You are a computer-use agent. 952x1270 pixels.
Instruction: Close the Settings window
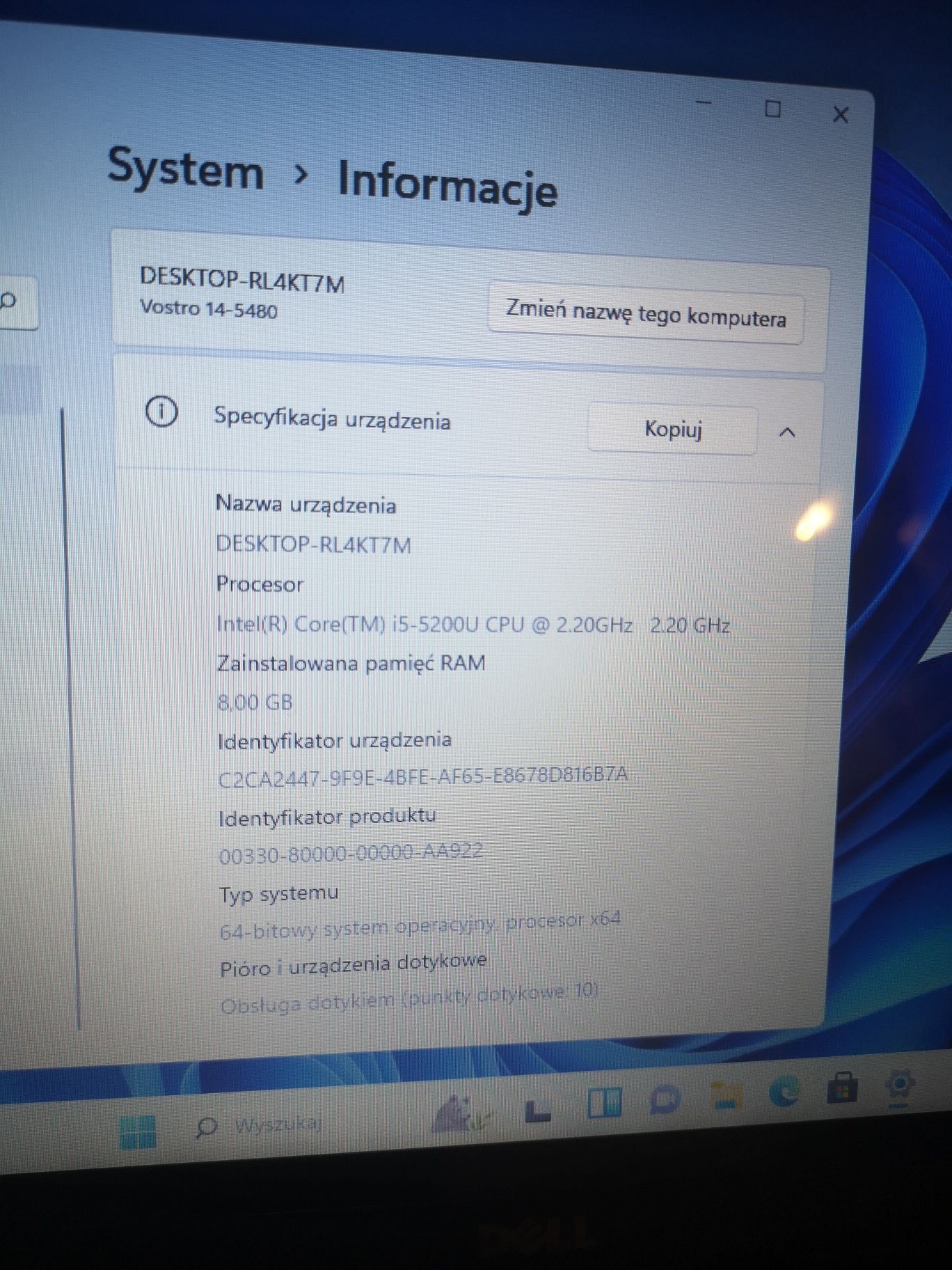click(x=841, y=115)
